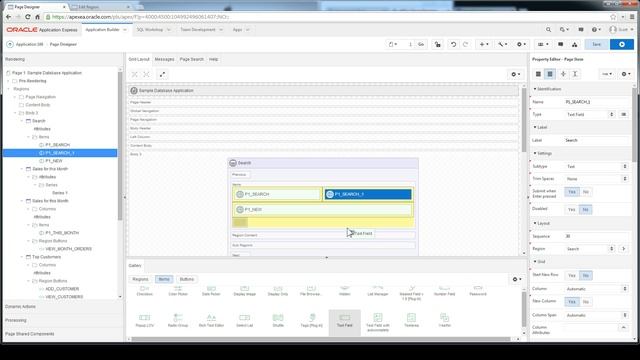Bookmark this page with the star icon

(613, 17)
